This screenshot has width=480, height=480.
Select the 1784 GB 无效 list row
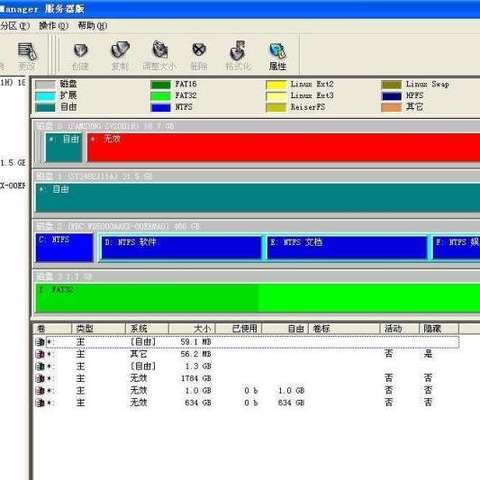pos(247,378)
